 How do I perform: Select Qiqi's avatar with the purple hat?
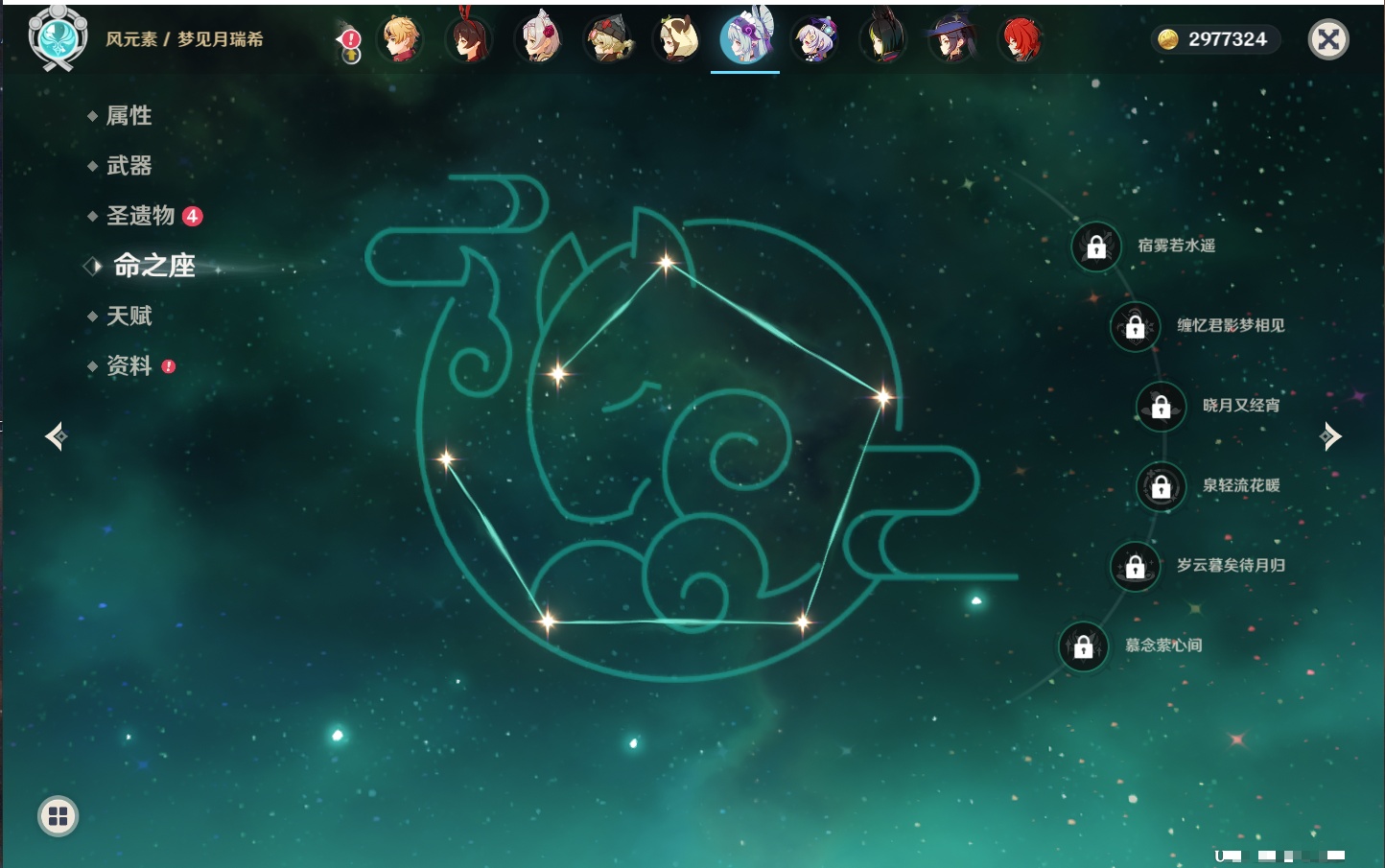pyautogui.click(x=815, y=39)
